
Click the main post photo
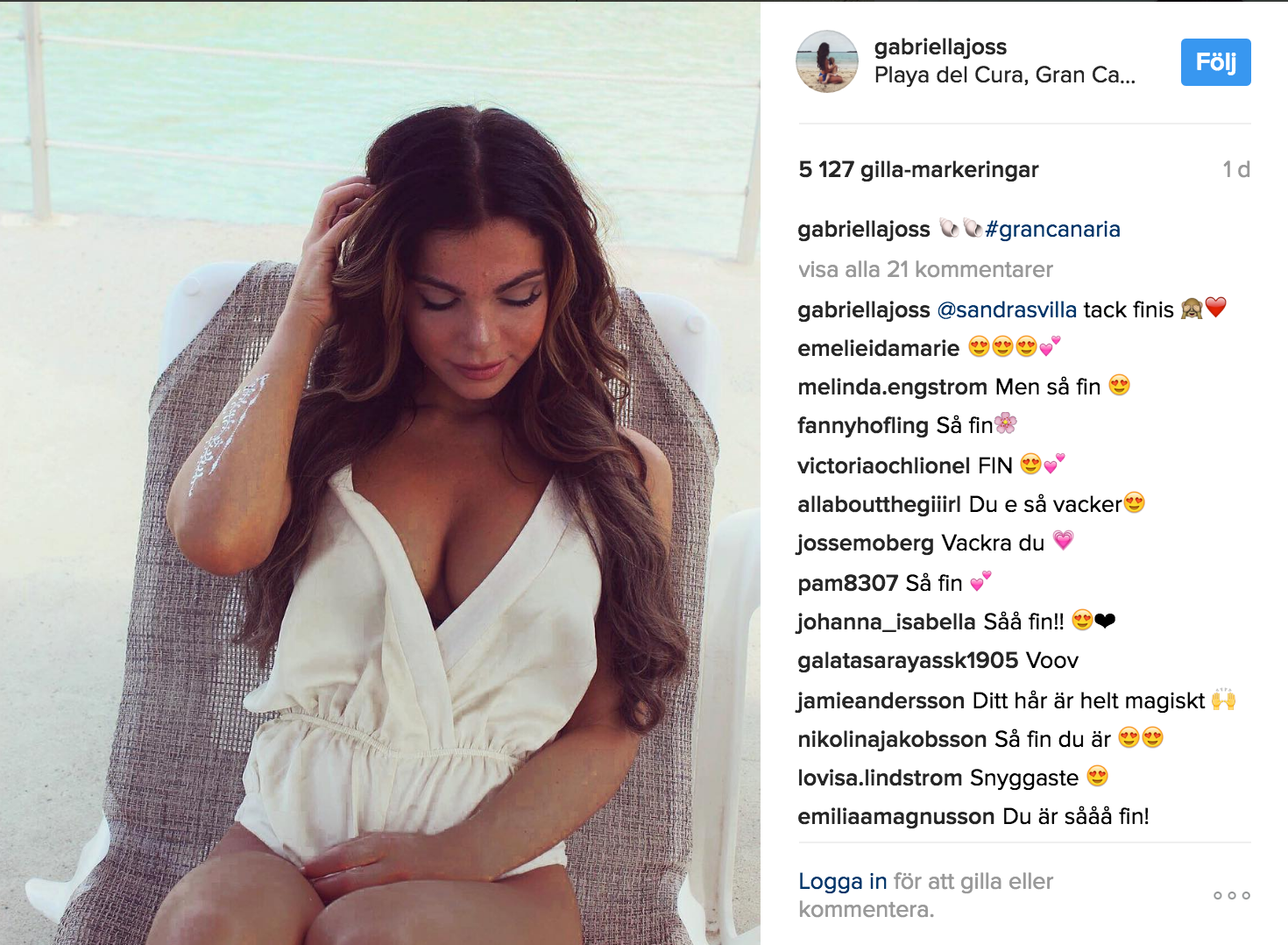click(380, 472)
